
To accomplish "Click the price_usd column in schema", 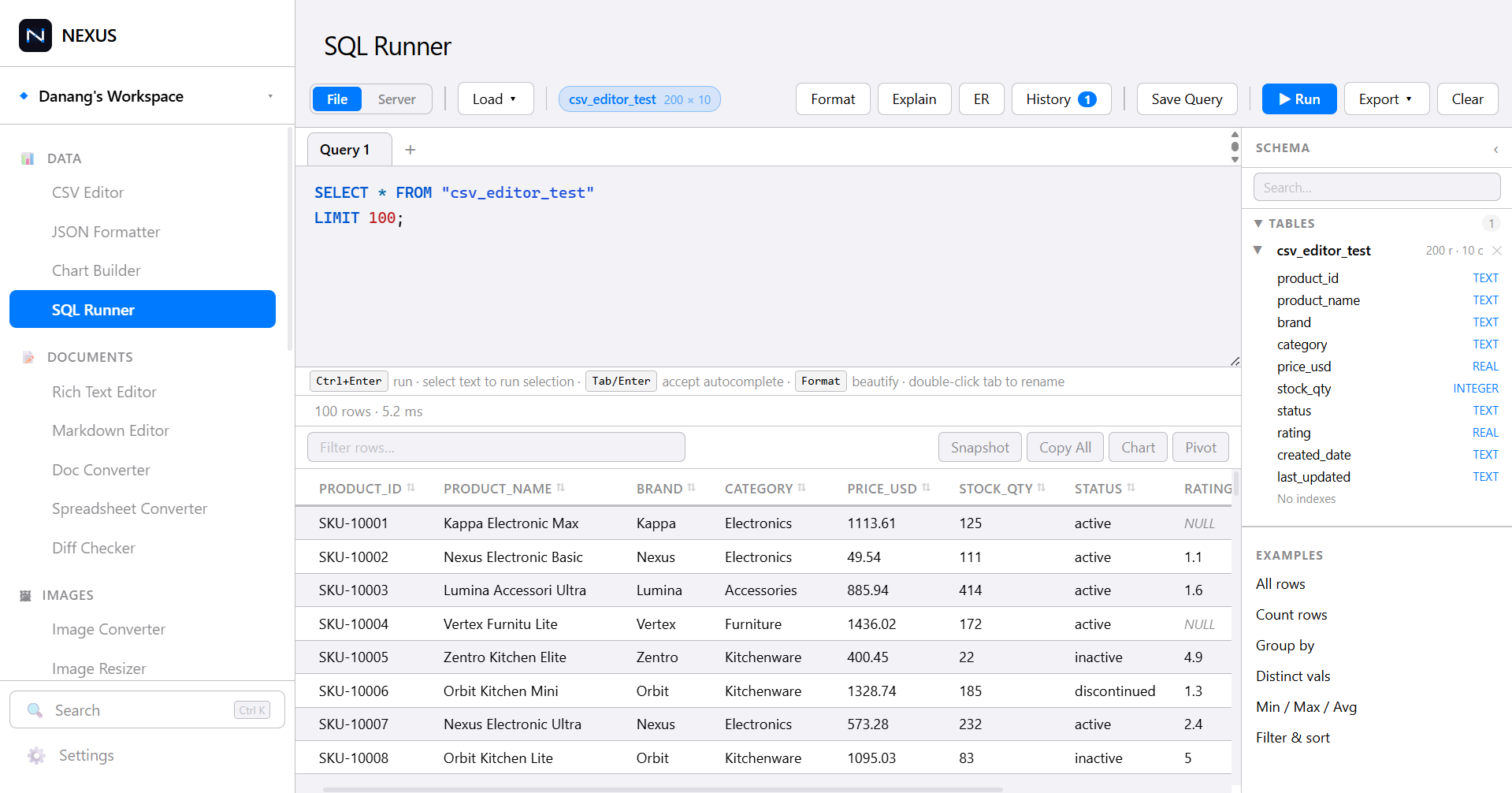I will pyautogui.click(x=1387, y=367).
